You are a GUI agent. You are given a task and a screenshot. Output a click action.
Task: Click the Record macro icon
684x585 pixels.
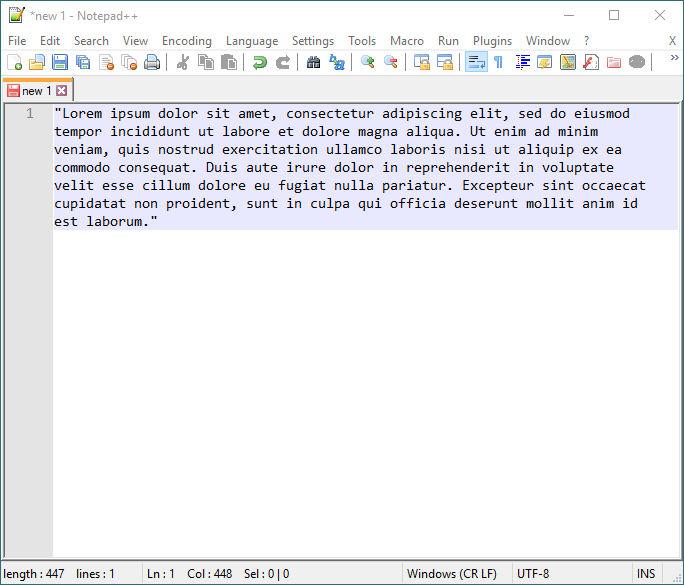[637, 62]
